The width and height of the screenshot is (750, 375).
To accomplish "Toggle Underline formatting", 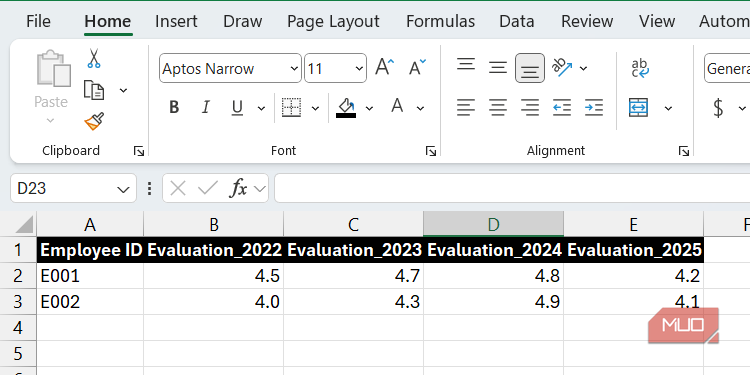I will point(237,108).
